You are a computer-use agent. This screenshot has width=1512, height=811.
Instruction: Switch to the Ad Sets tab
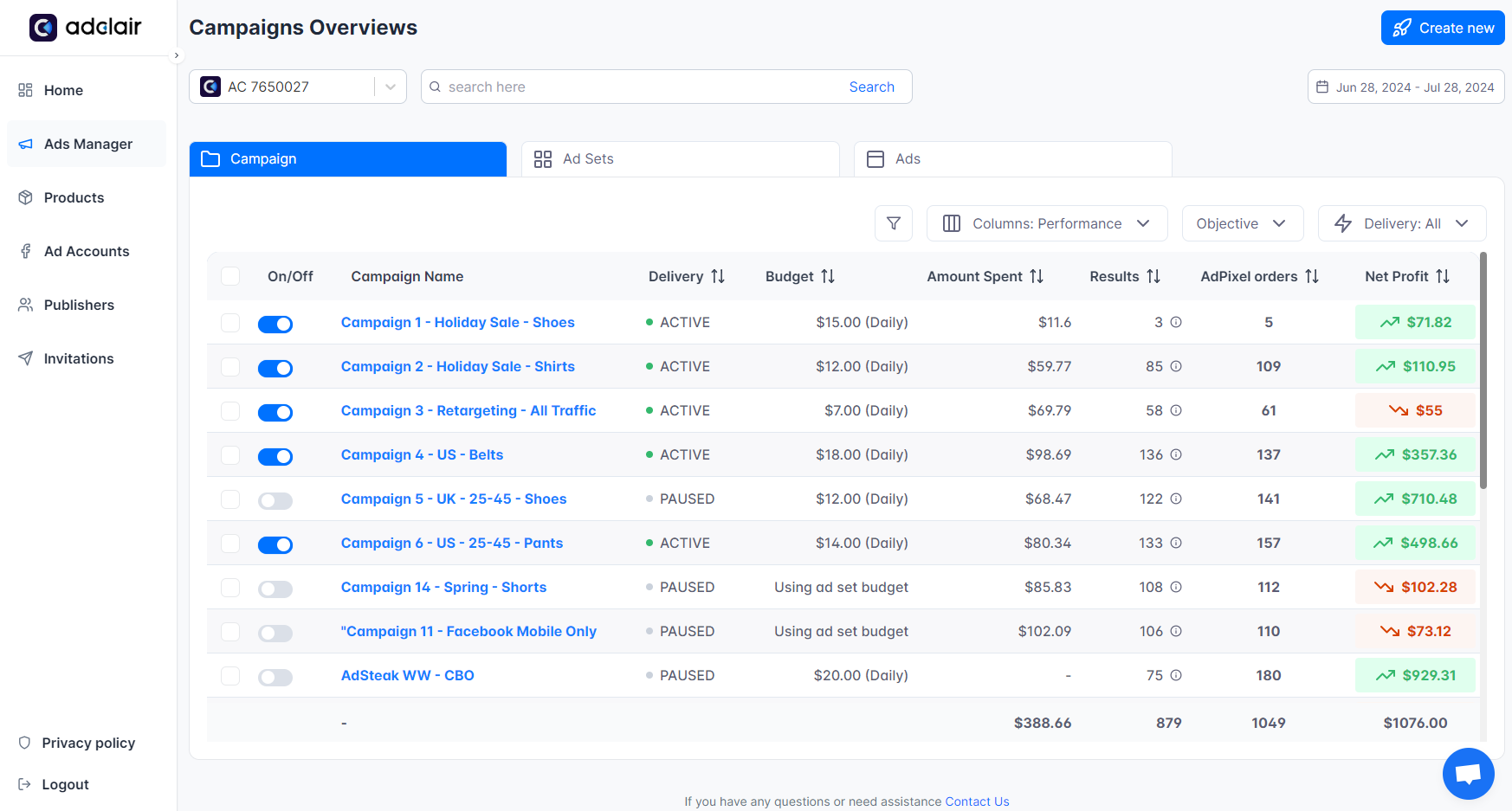pos(681,159)
